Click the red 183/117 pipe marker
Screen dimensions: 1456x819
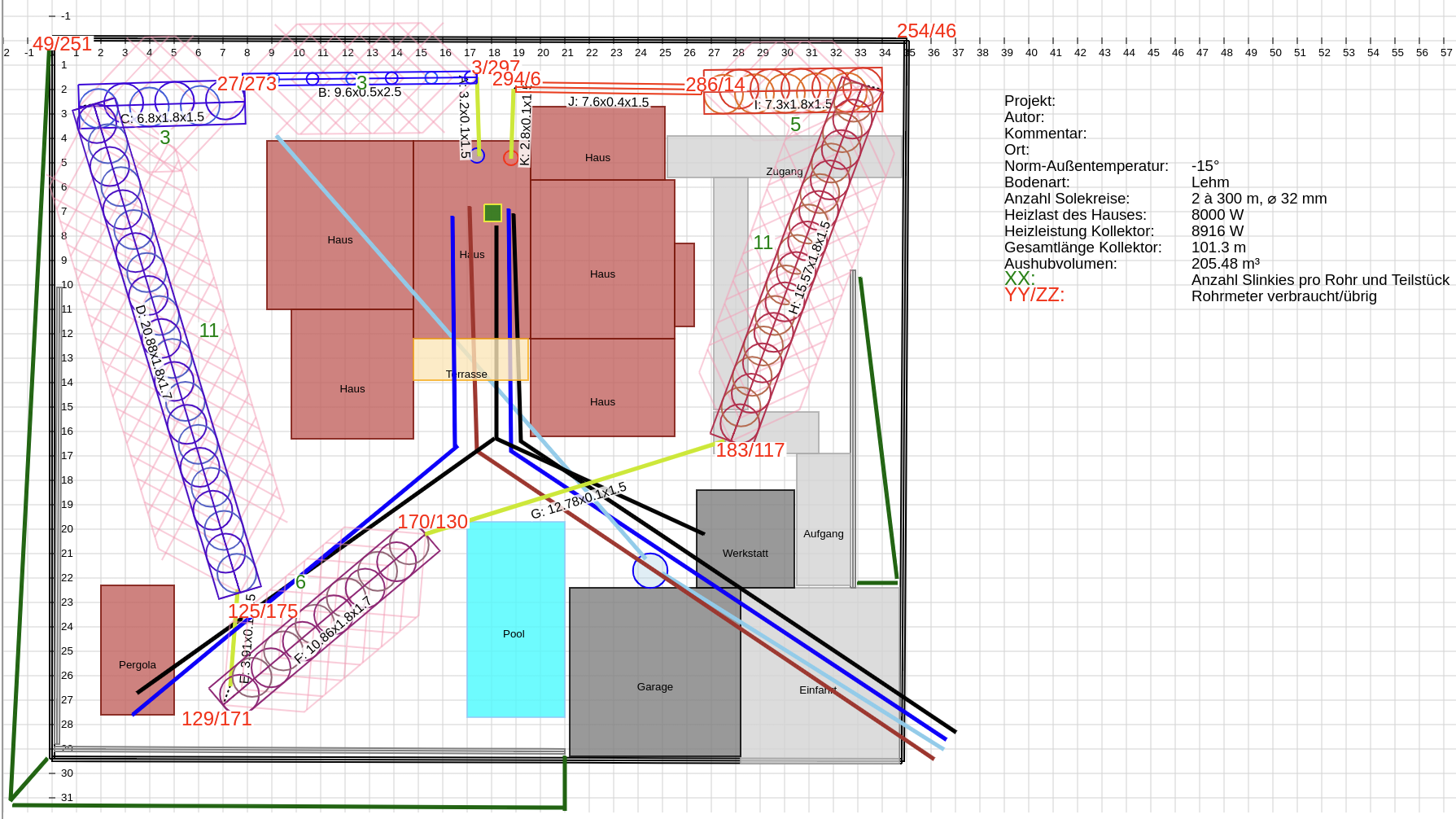pyautogui.click(x=750, y=450)
